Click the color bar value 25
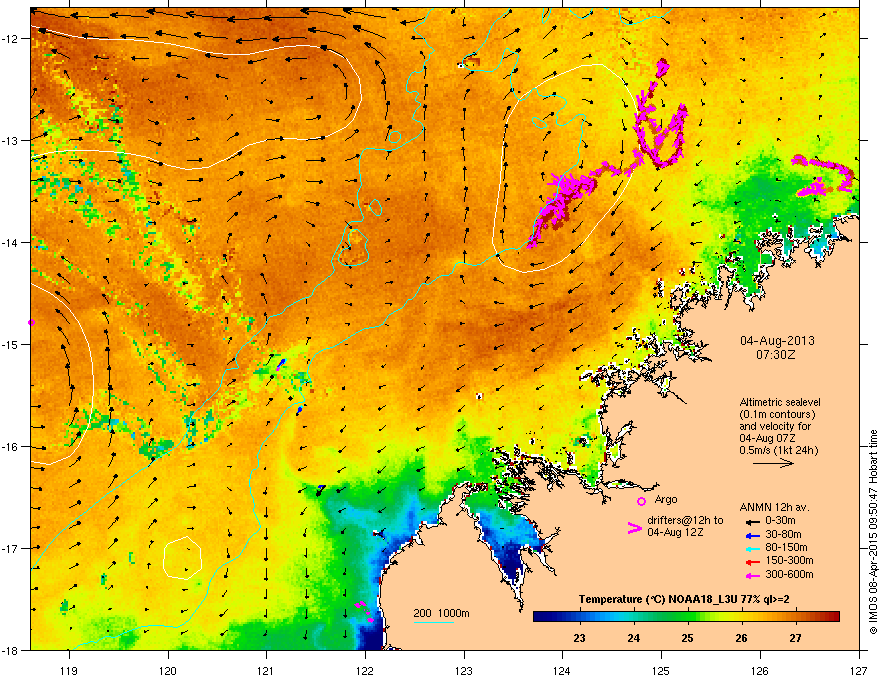 688,638
